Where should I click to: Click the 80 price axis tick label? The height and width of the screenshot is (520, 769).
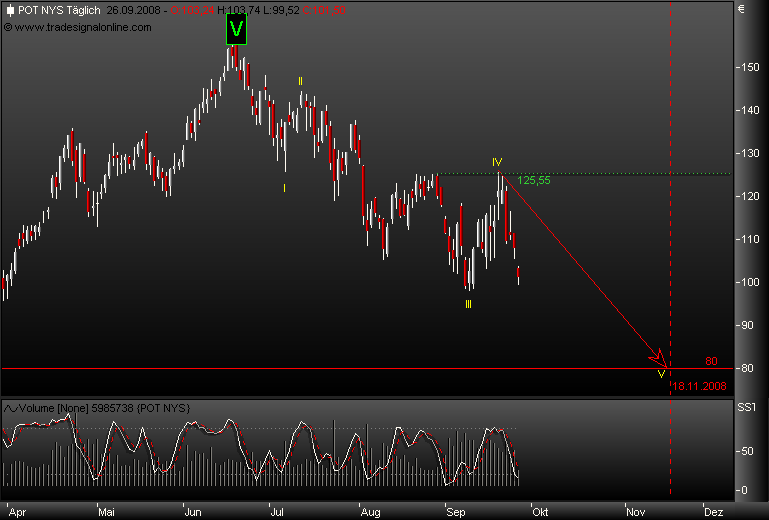pyautogui.click(x=748, y=368)
